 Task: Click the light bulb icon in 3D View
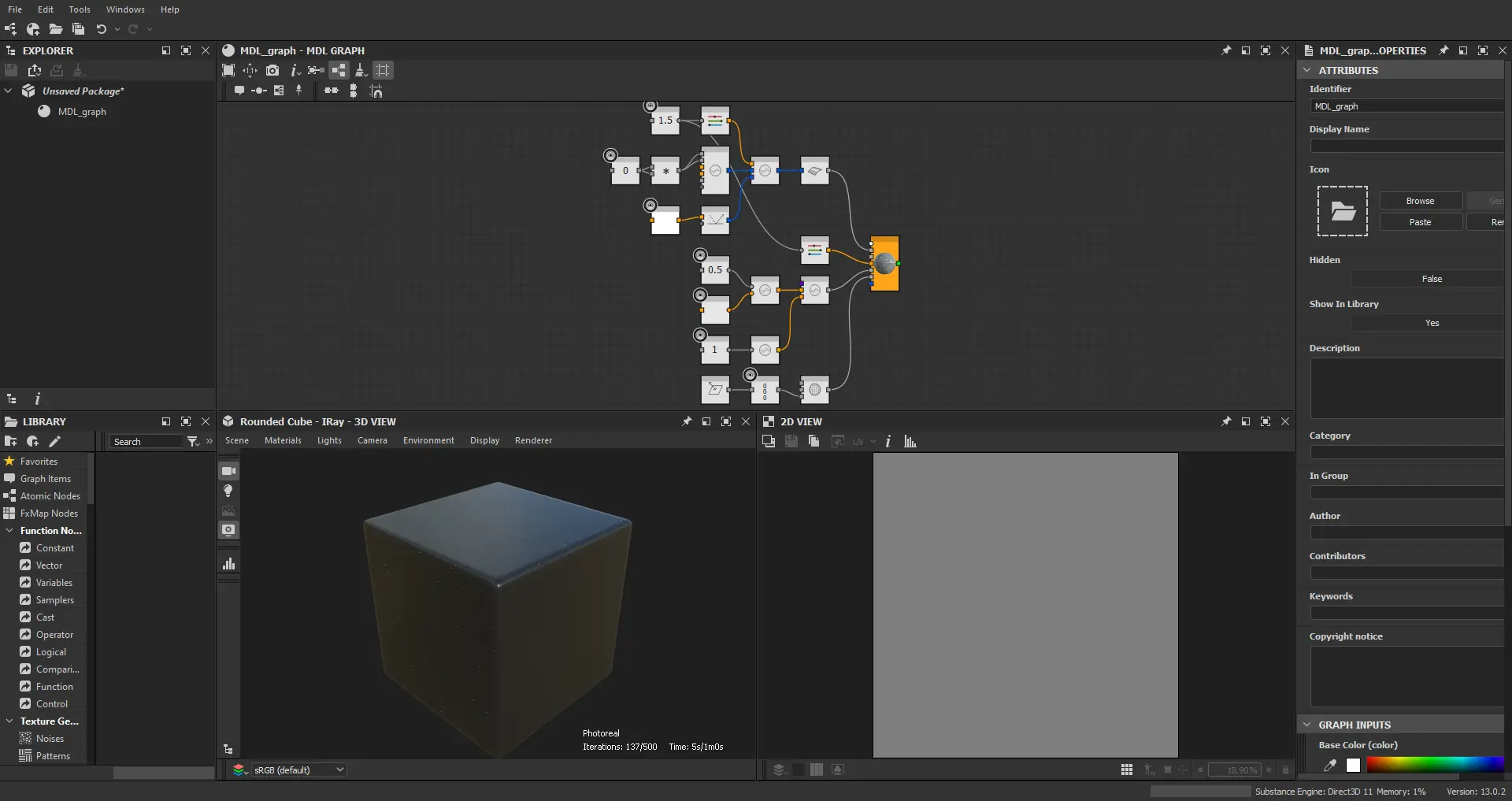(228, 491)
